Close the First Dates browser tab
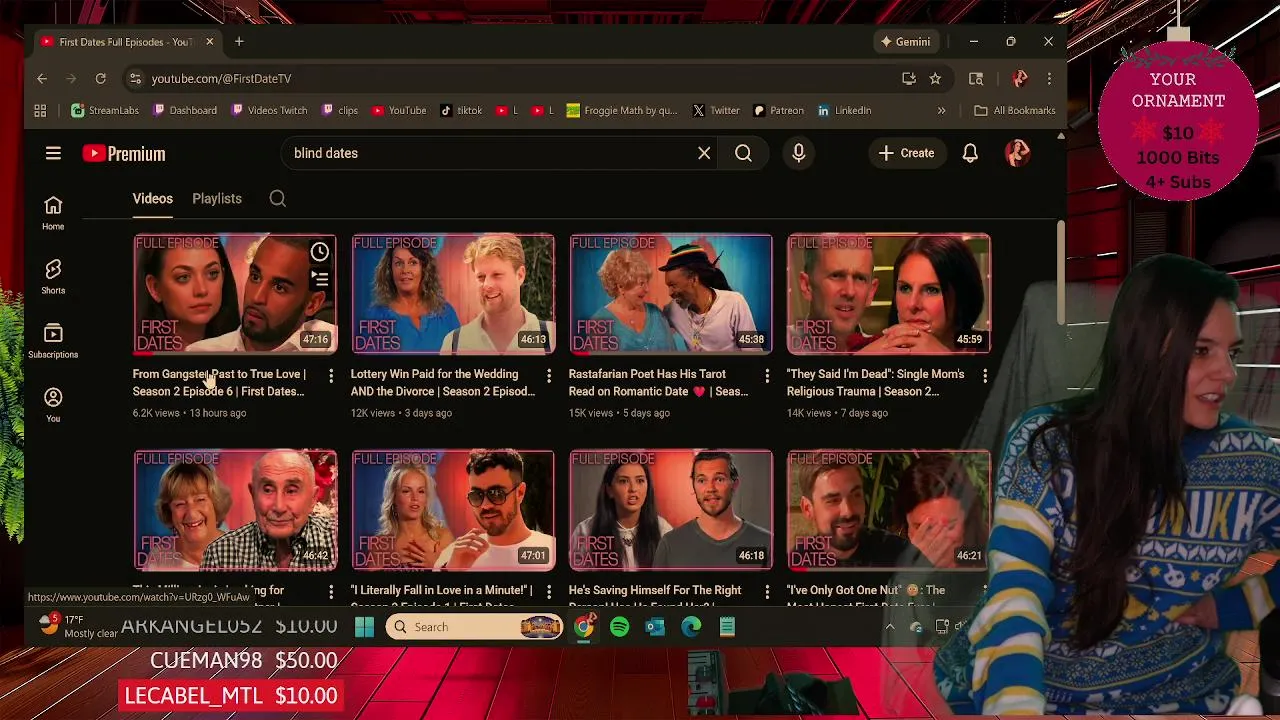The image size is (1280, 720). coord(210,42)
